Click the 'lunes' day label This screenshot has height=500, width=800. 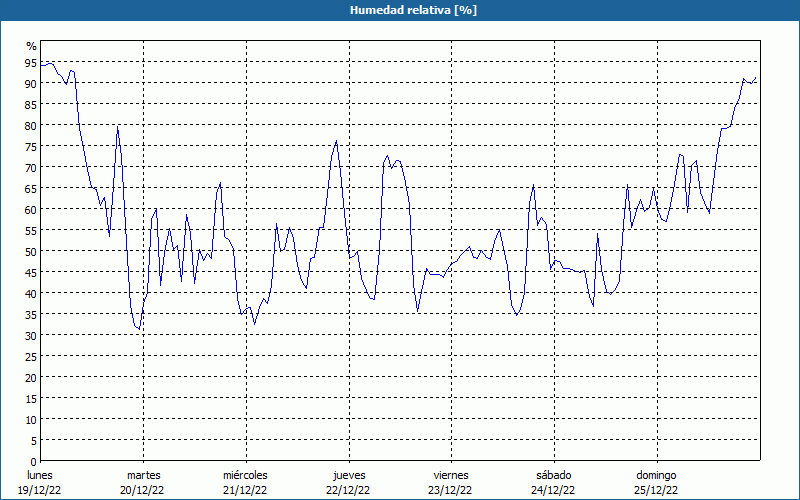[x=40, y=476]
